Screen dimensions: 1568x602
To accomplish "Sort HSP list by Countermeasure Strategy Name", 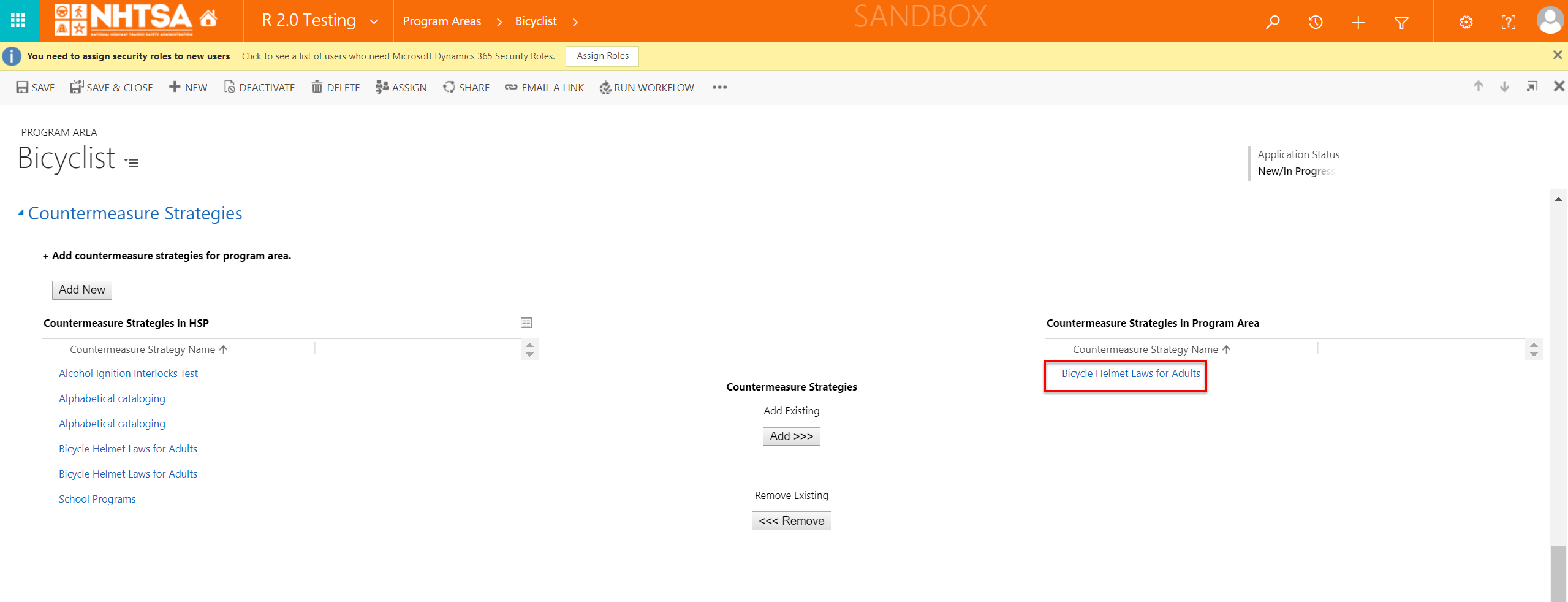I will (149, 349).
